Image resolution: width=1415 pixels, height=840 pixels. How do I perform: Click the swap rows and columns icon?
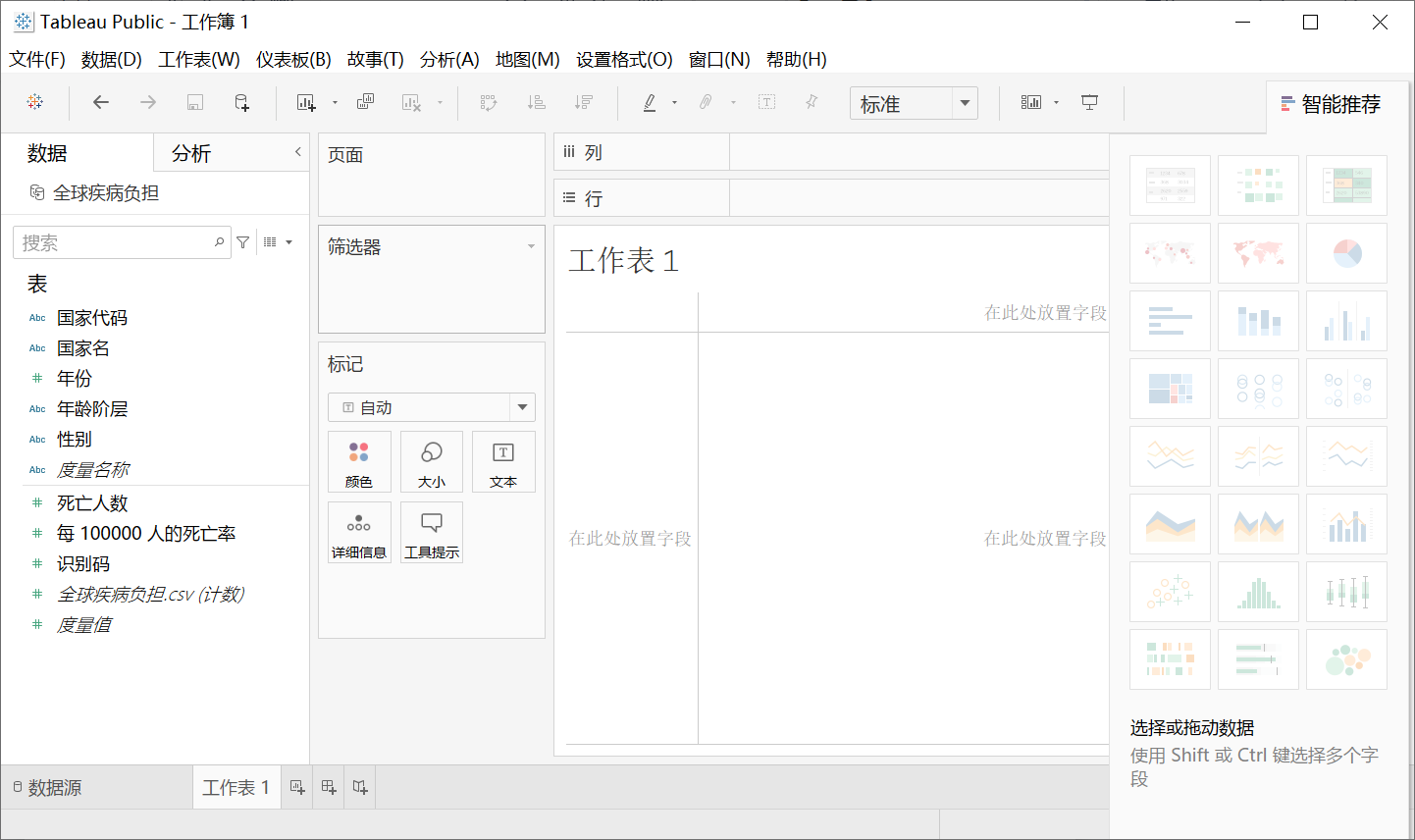tap(489, 102)
